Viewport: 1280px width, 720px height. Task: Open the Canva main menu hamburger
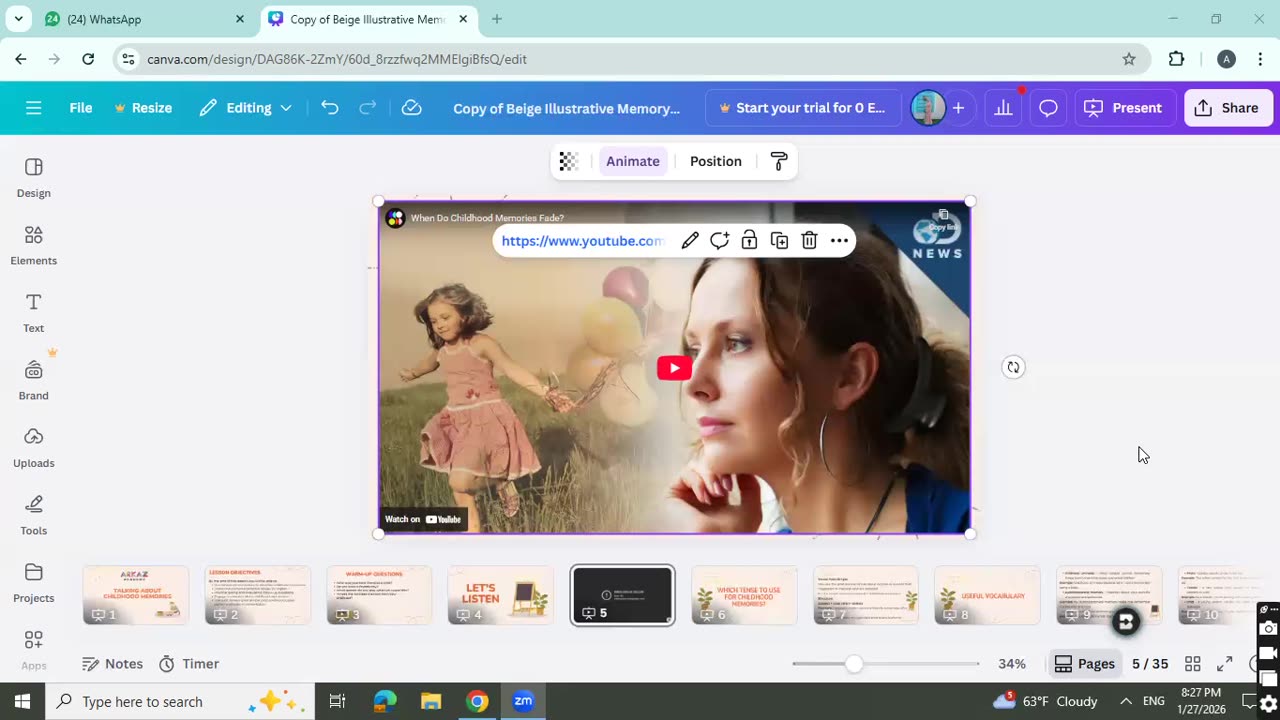click(x=33, y=108)
